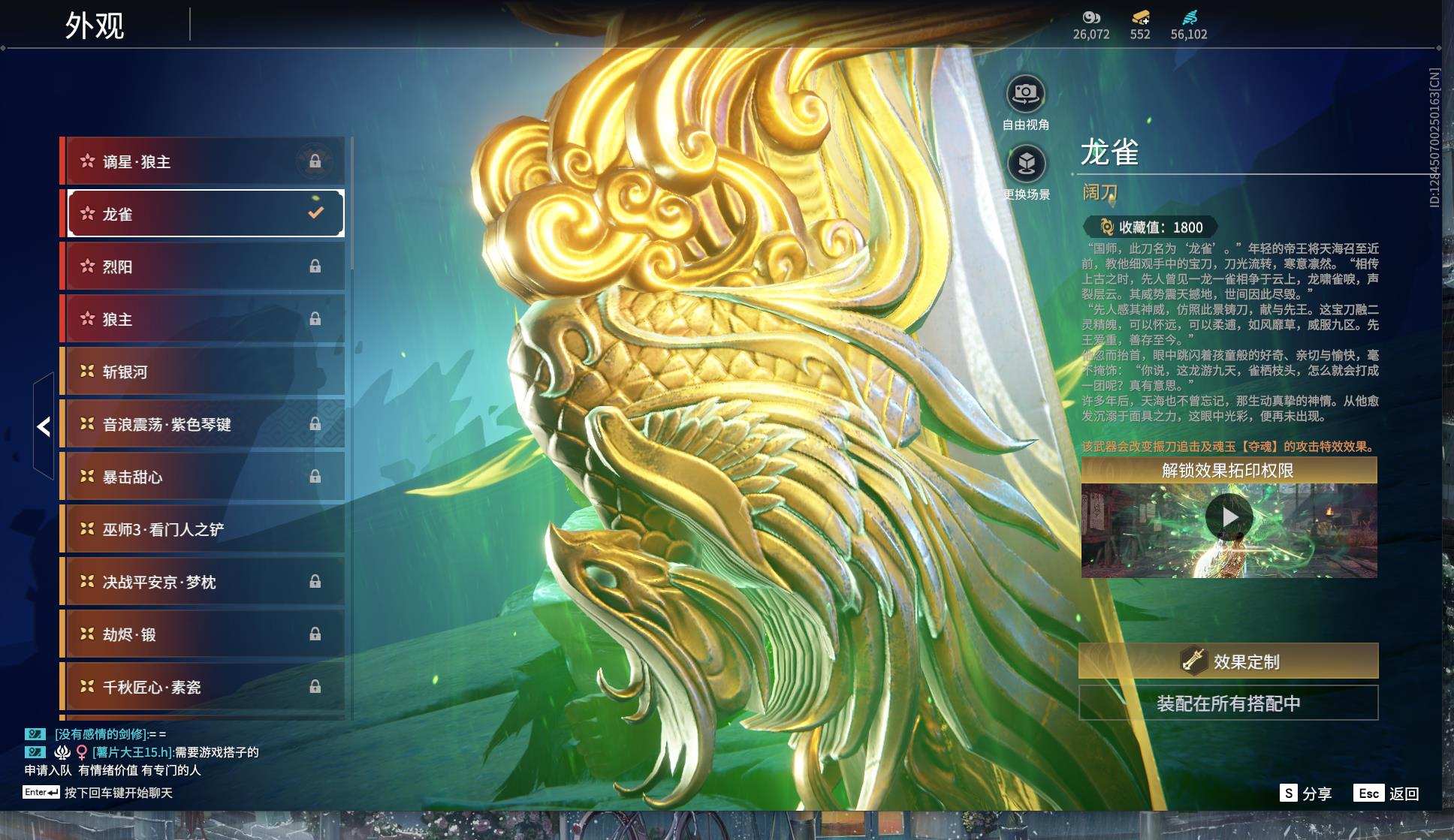
Task: Open 效果定制 effect customization
Action: click(x=1229, y=661)
